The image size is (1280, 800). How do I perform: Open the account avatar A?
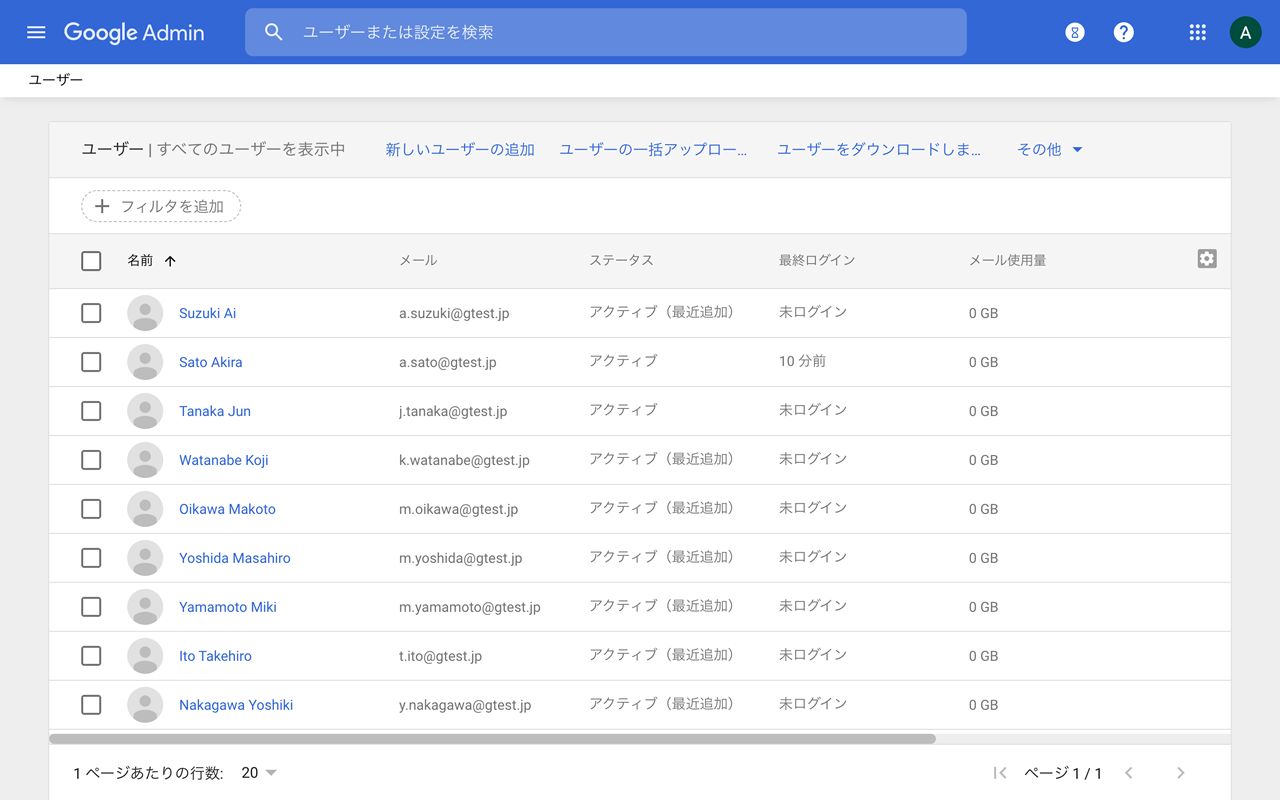pos(1245,32)
